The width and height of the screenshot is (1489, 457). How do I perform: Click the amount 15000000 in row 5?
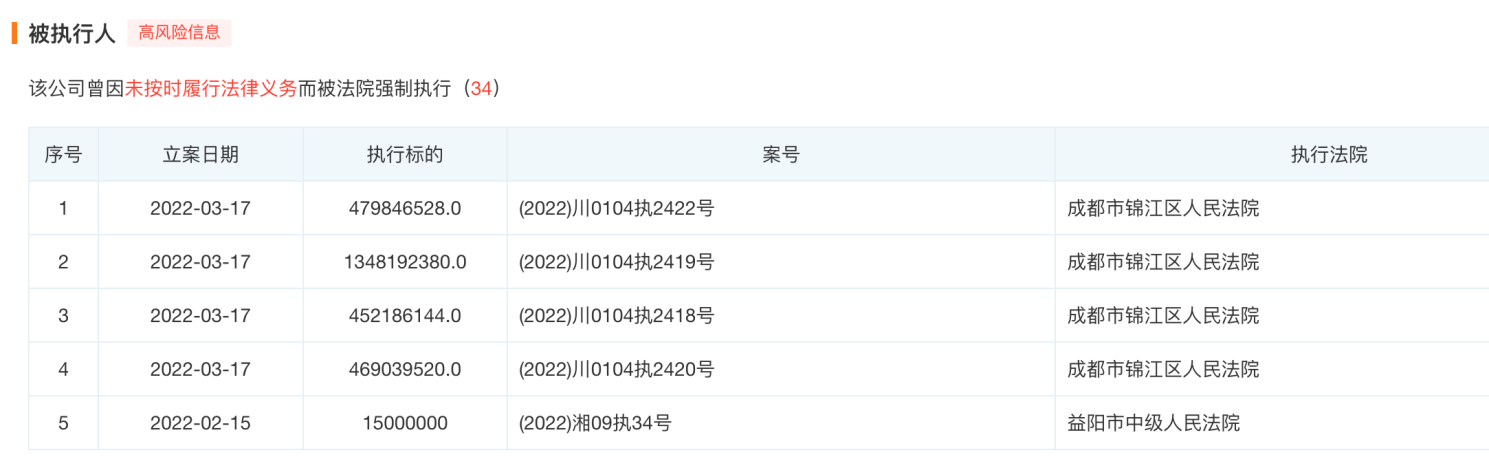[405, 423]
